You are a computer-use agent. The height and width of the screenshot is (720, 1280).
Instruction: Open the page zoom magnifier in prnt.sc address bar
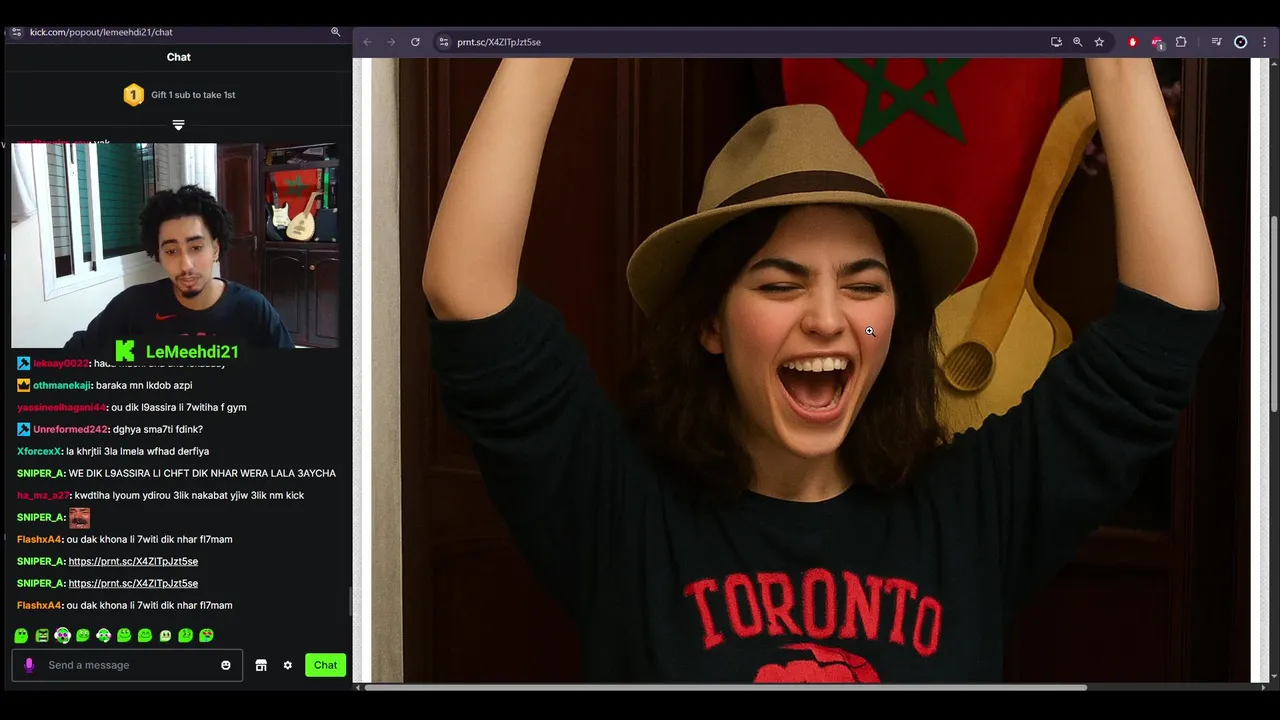[x=1077, y=42]
